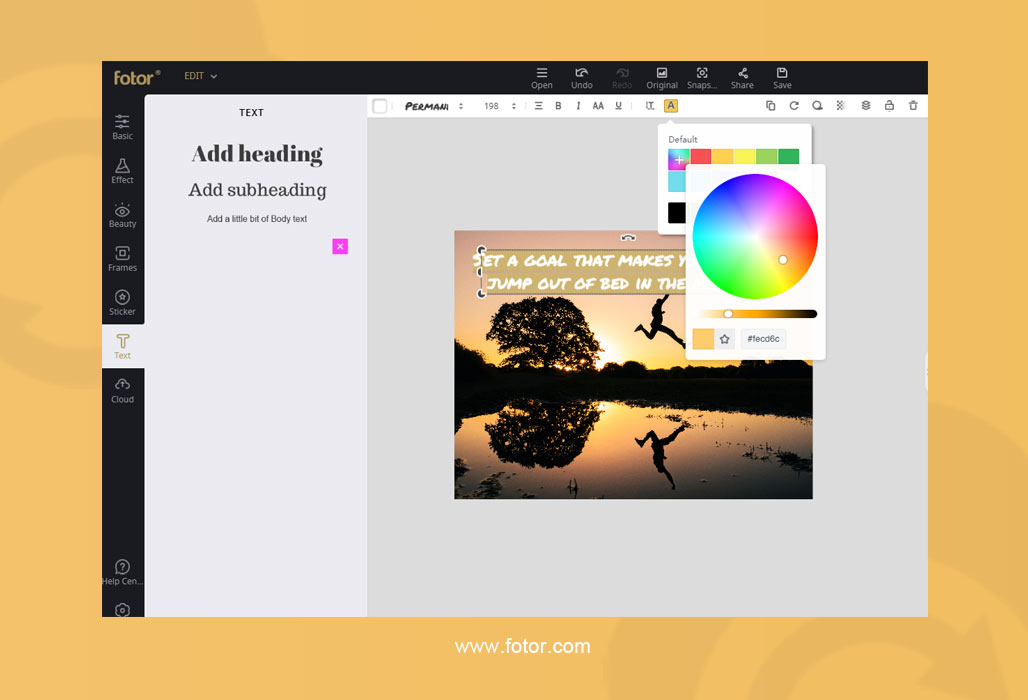Viewport: 1028px width, 700px height.
Task: Open the Help Center
Action: [122, 572]
